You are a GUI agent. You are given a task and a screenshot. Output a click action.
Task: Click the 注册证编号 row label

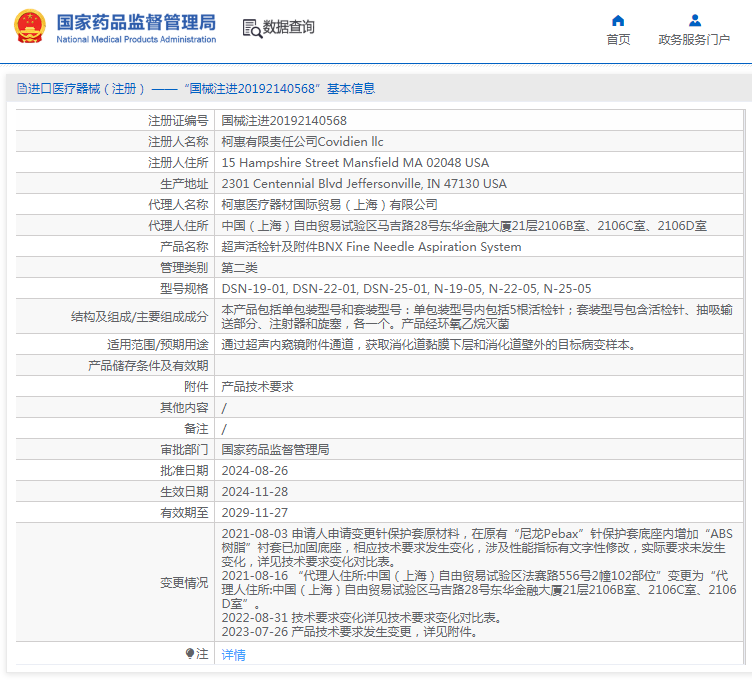click(x=178, y=120)
